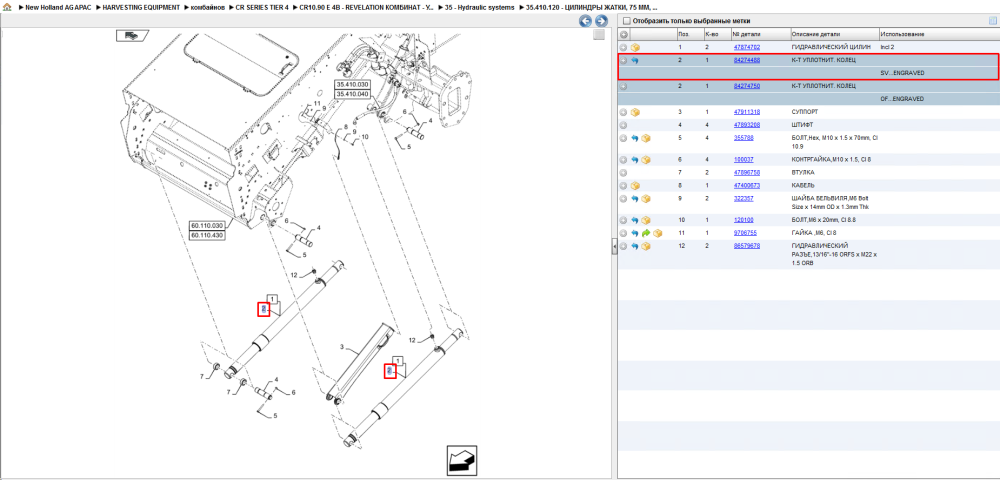The width and height of the screenshot is (1000, 480).
Task: Click the box icon in the КАБЕЛЬ row
Action: (x=635, y=185)
